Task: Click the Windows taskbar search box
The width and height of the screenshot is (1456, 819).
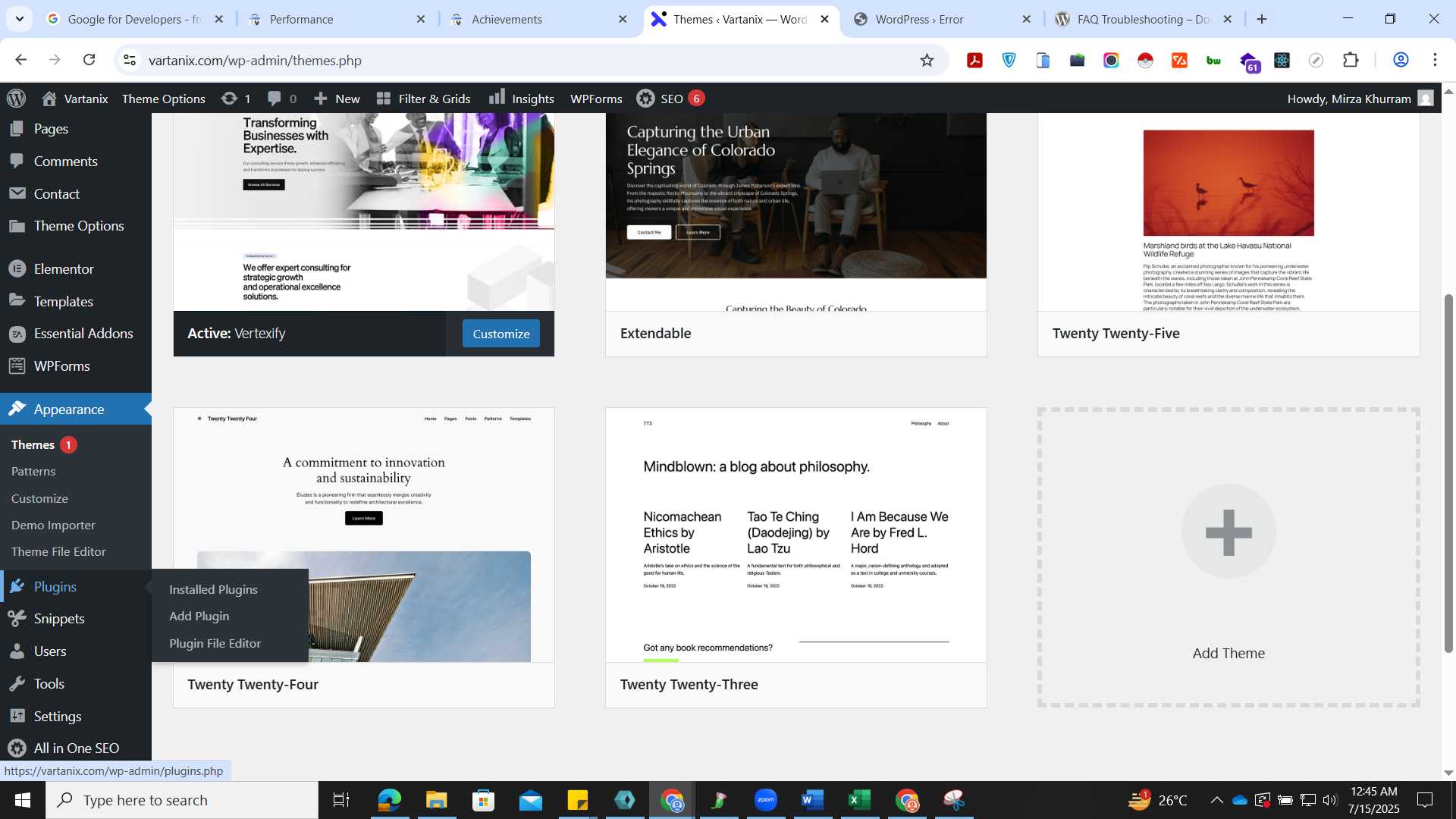Action: point(182,800)
